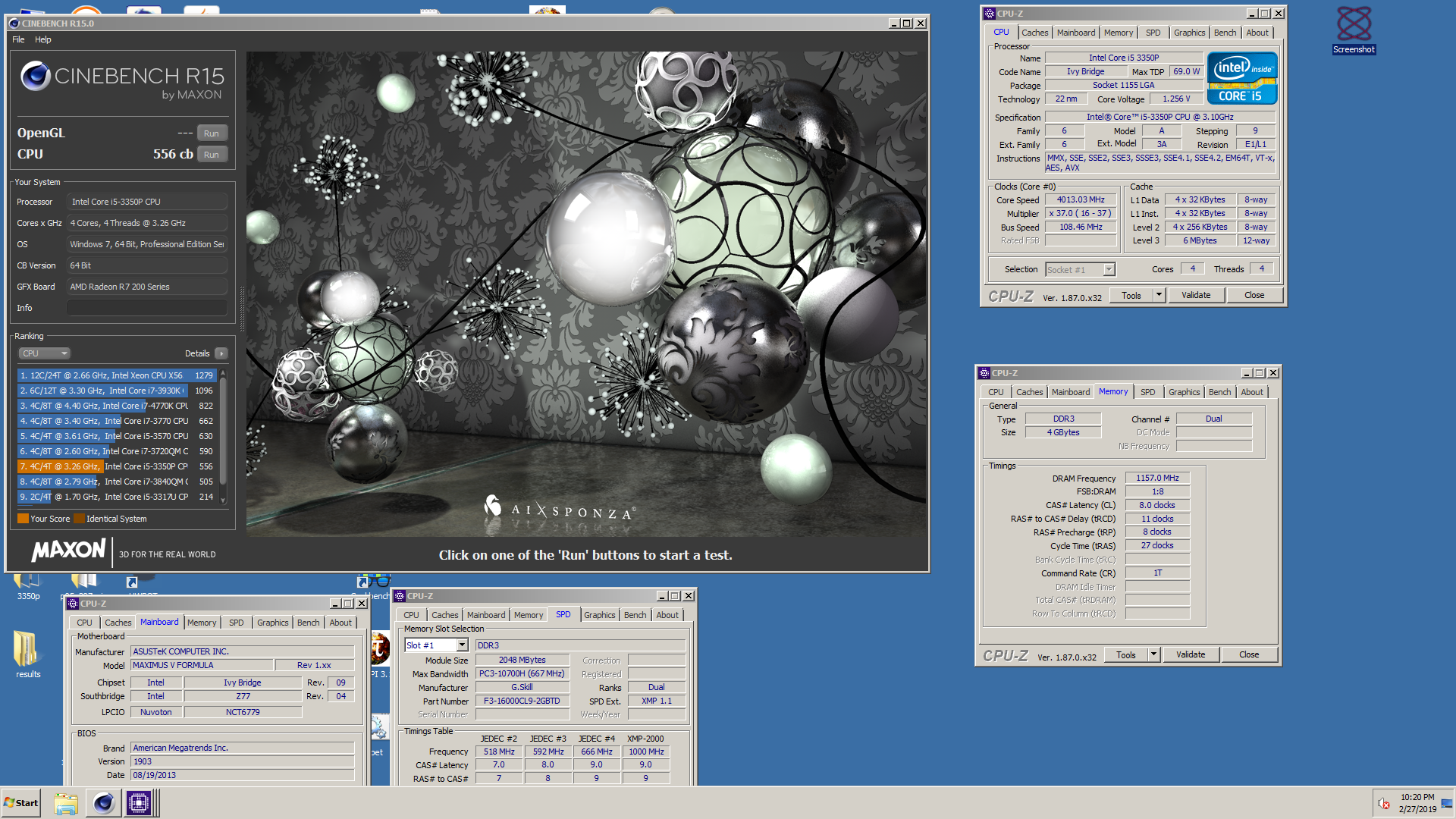Open Tools dropdown arrow in CPU-Z Memory window

(x=1153, y=654)
